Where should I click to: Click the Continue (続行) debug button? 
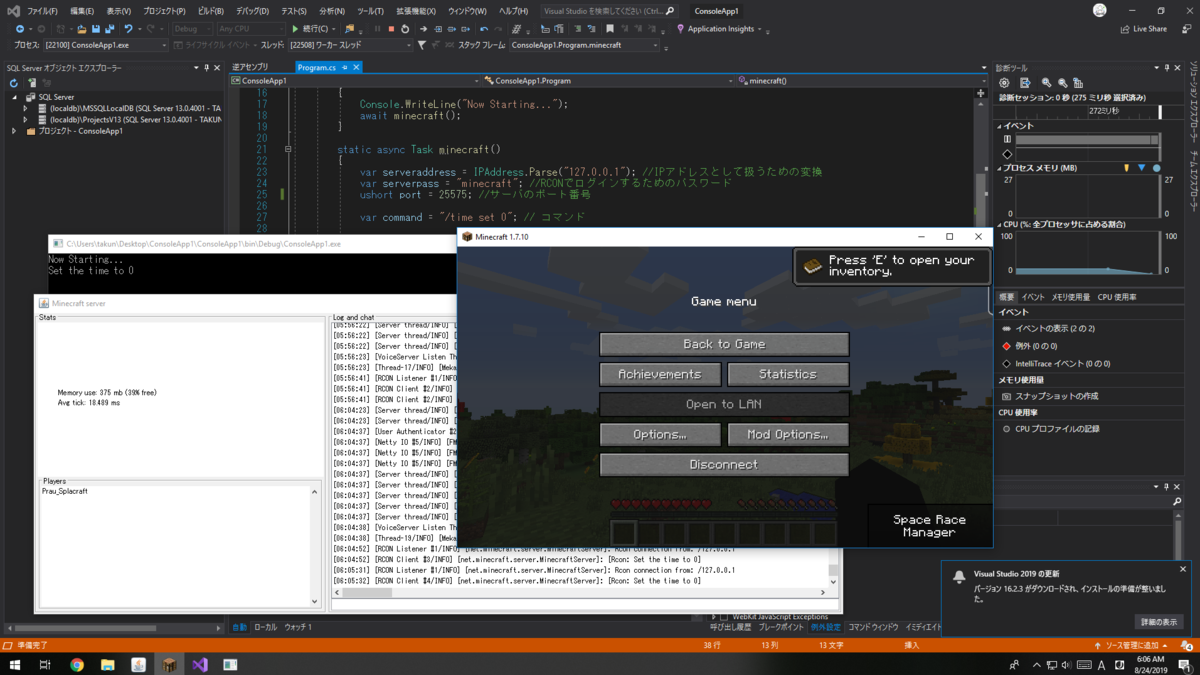(305, 30)
